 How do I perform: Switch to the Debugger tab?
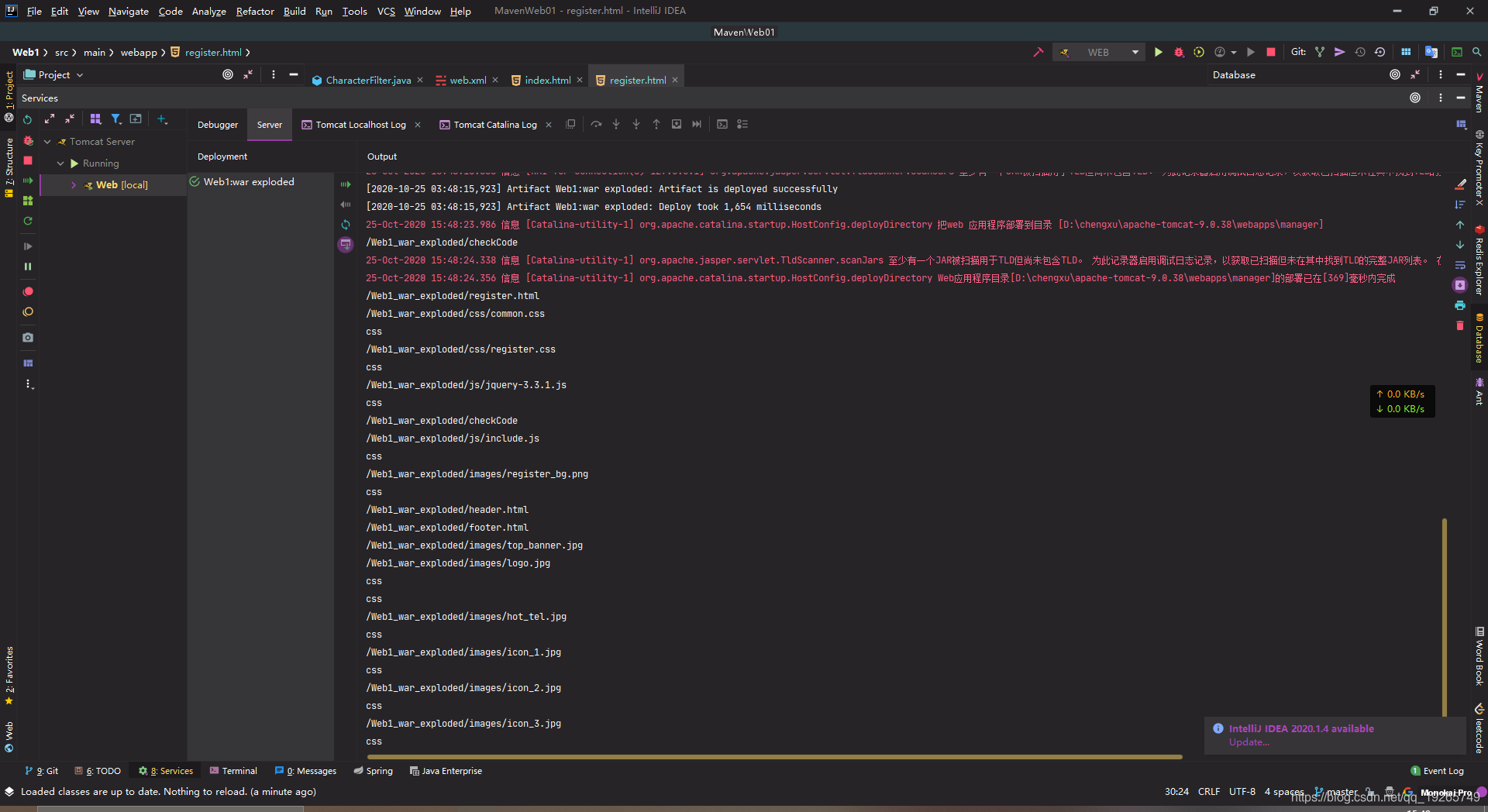tap(218, 125)
